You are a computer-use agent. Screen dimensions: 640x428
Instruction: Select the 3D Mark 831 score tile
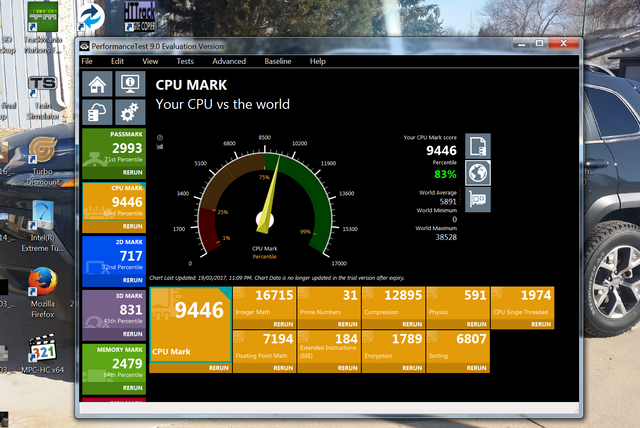[114, 310]
